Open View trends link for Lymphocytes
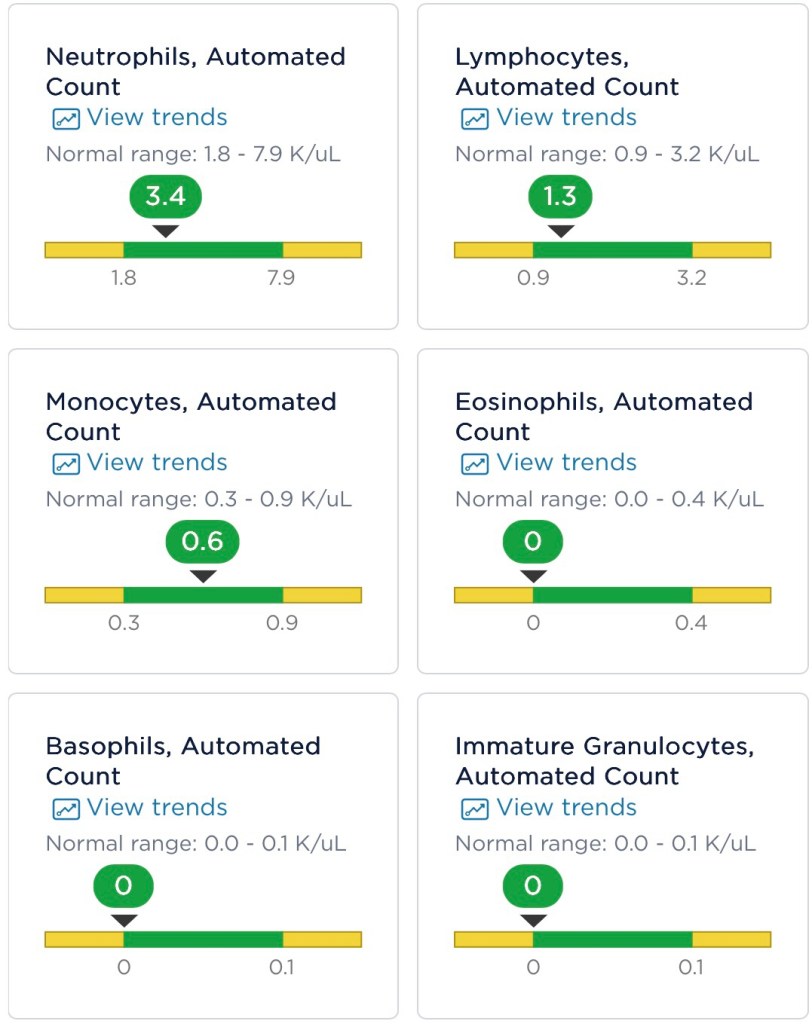 pyautogui.click(x=566, y=118)
